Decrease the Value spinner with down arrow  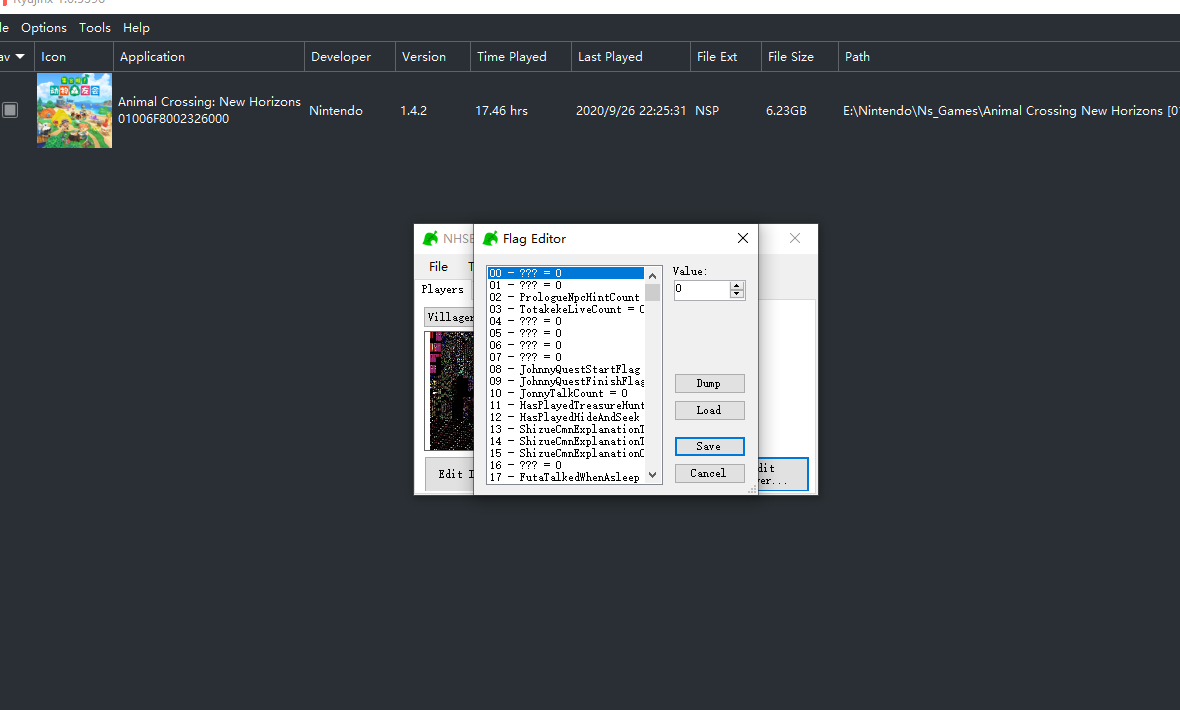737,294
